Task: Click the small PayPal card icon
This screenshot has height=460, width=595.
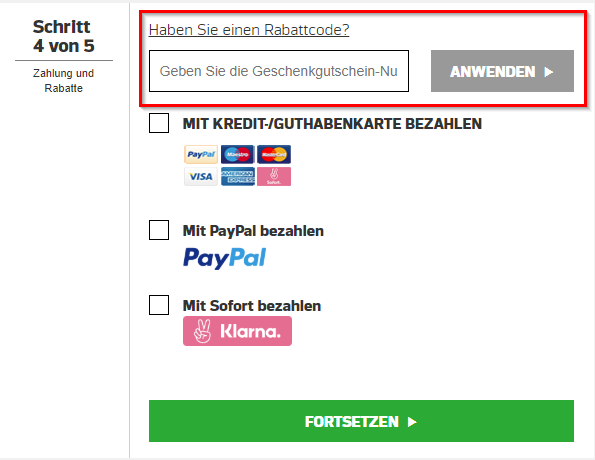Action: (201, 154)
